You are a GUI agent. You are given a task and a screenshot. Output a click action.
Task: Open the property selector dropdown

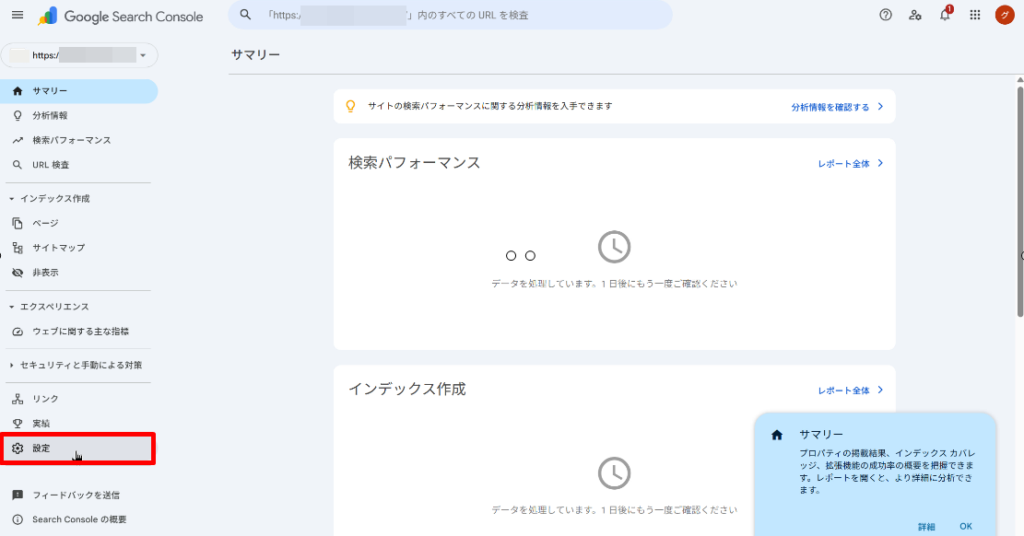(x=79, y=55)
